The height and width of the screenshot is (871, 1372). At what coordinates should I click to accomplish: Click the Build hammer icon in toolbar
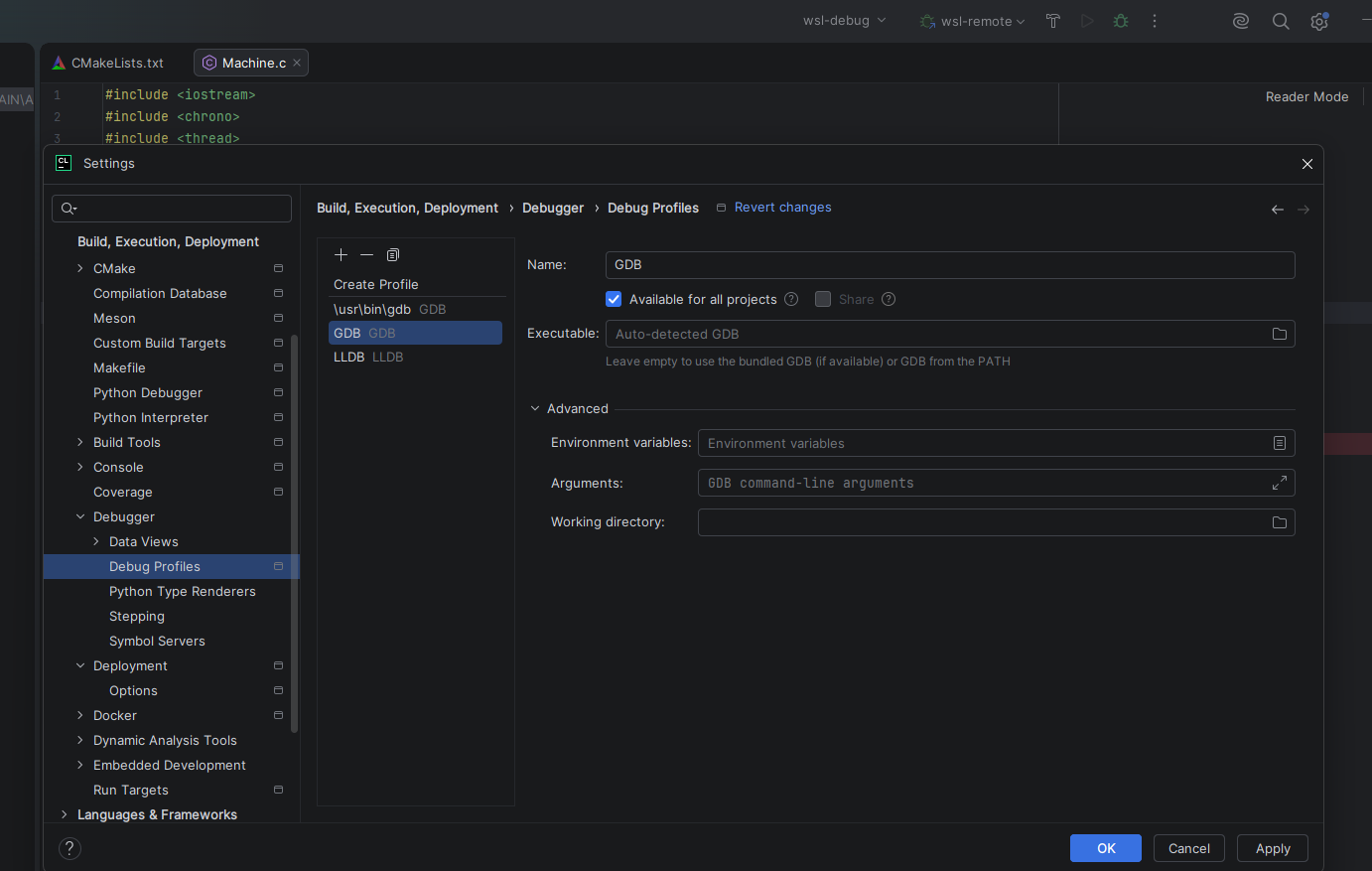[x=1053, y=21]
